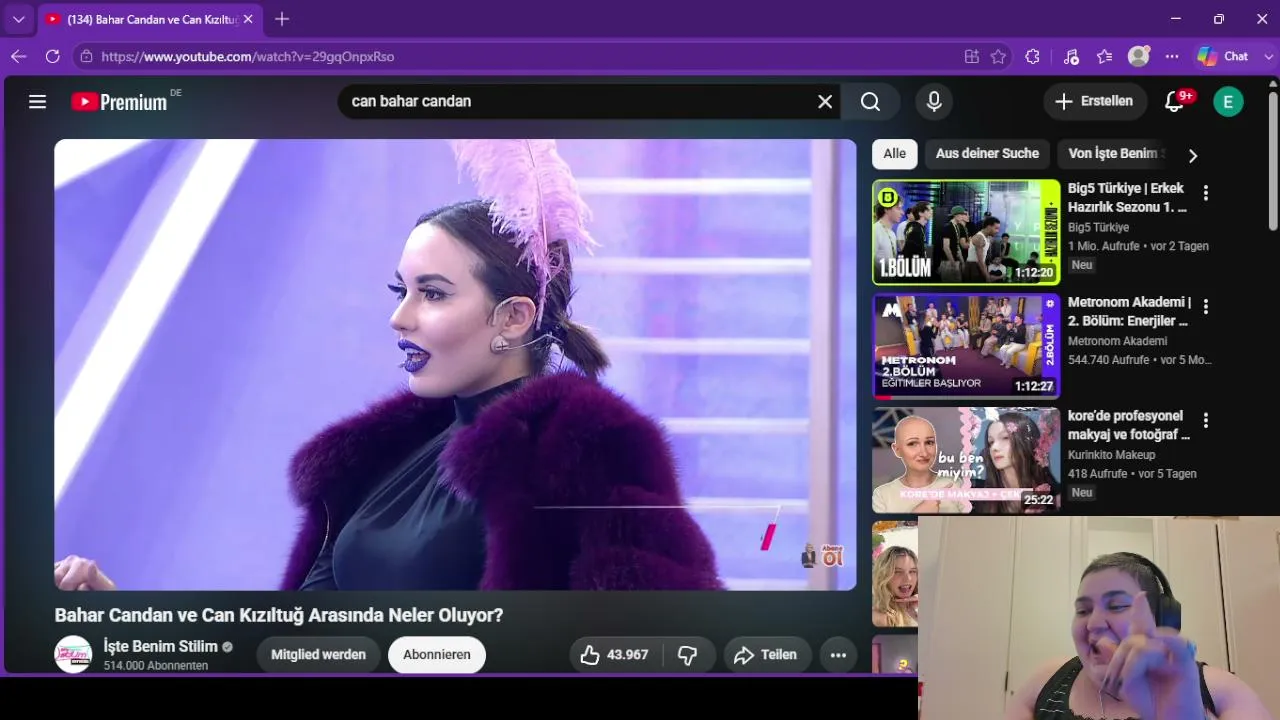Open options for Kurinkito Makeup video
The width and height of the screenshot is (1280, 720).
1205,421
